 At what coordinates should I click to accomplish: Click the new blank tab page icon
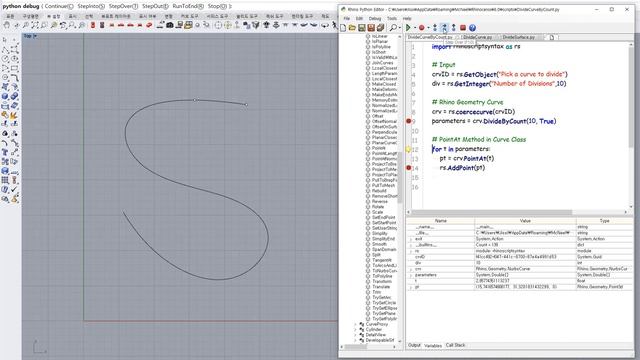pos(552,38)
